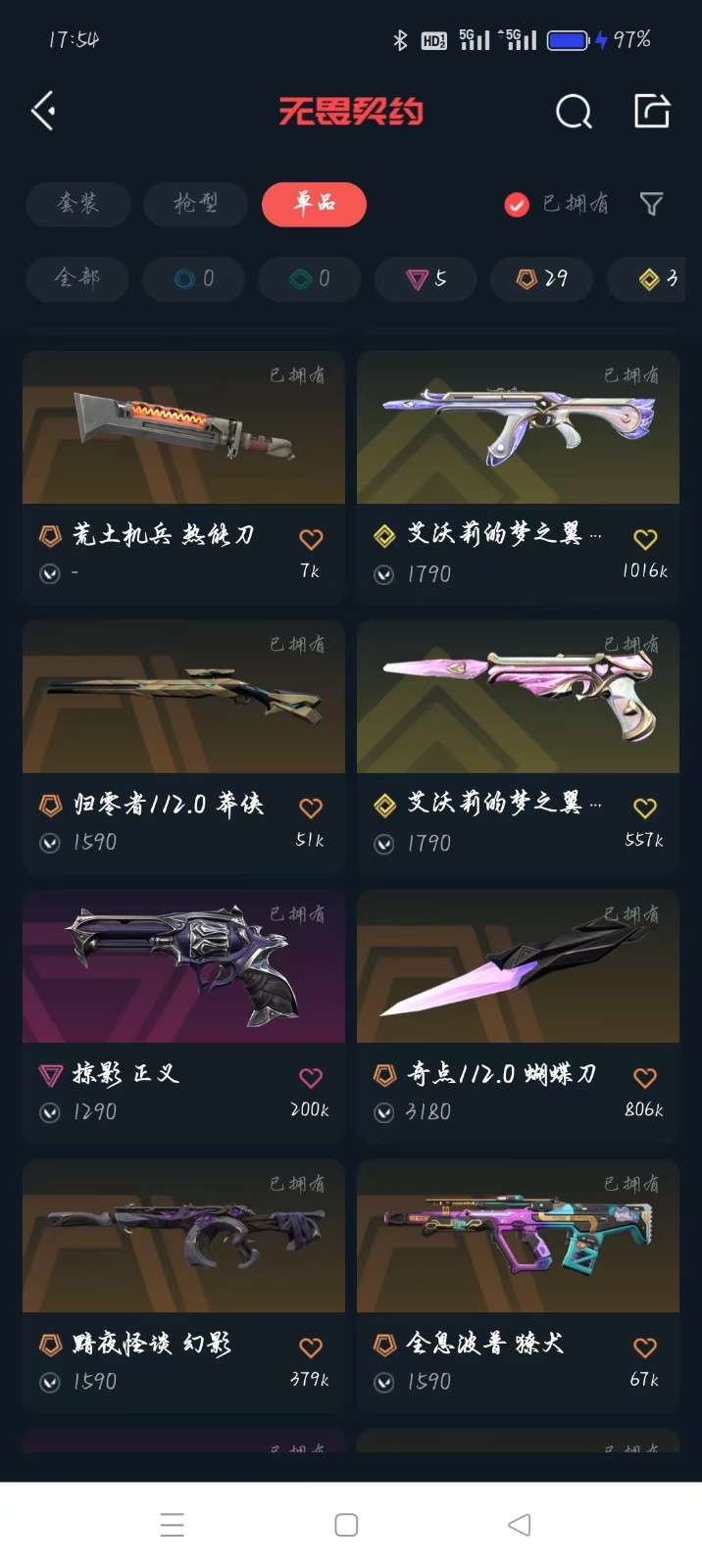The width and height of the screenshot is (702, 1568).
Task: Switch to the 枪型 tab
Action: click(196, 204)
